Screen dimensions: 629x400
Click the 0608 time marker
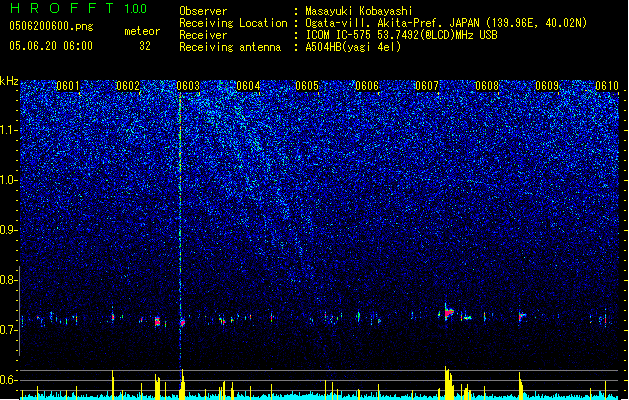(x=487, y=86)
